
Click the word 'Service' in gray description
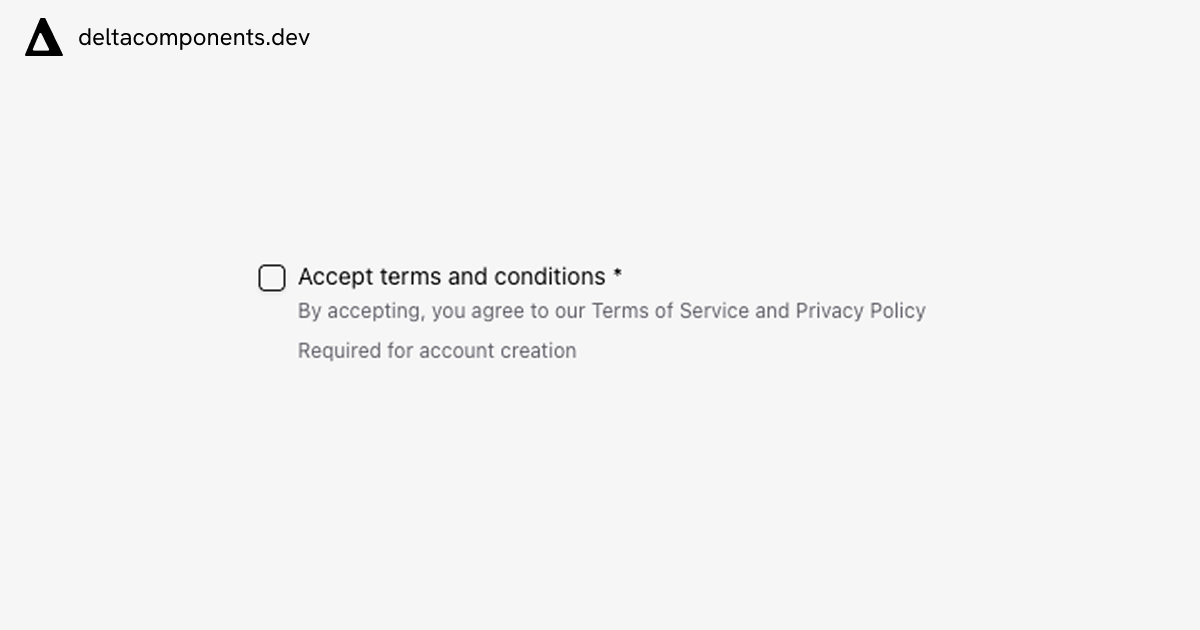(714, 311)
